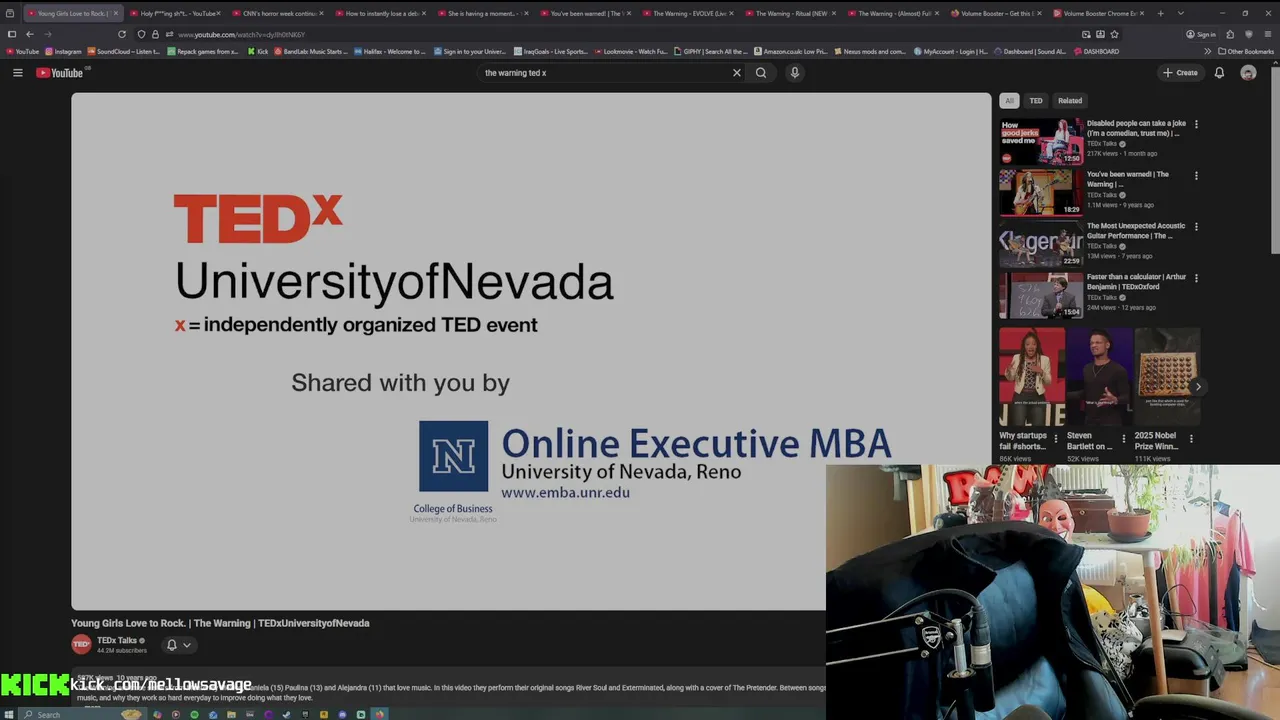The image size is (1280, 720).
Task: Open the SoundCloud bookmark
Action: click(x=124, y=51)
